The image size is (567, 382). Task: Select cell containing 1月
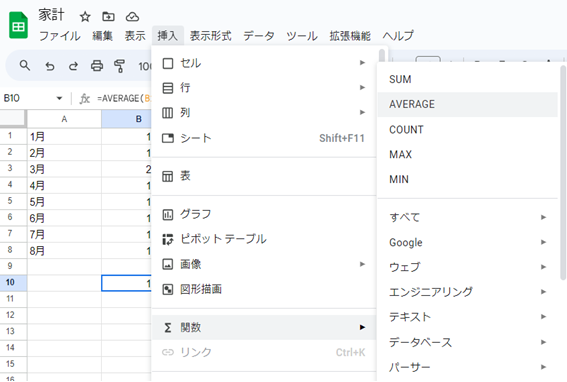click(x=64, y=137)
